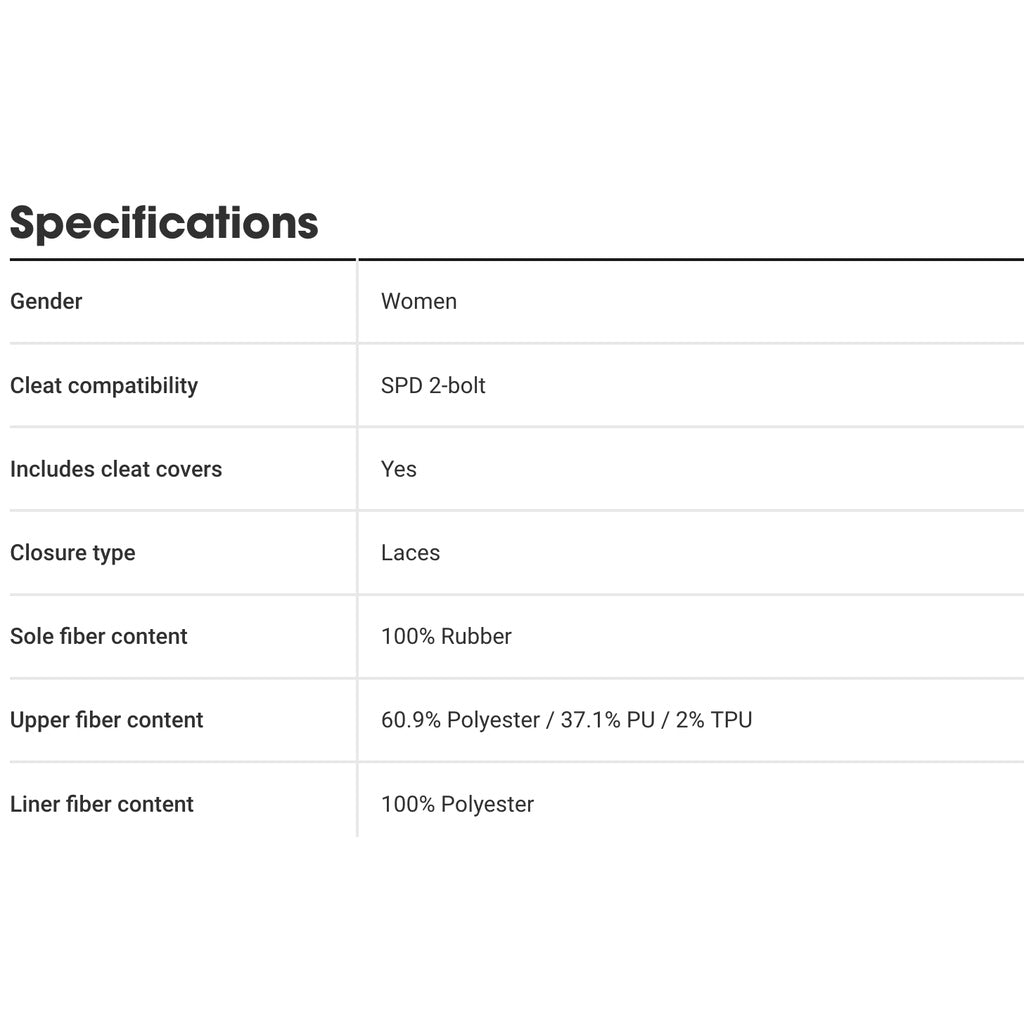Click the Women value in Gender row

[x=418, y=301]
